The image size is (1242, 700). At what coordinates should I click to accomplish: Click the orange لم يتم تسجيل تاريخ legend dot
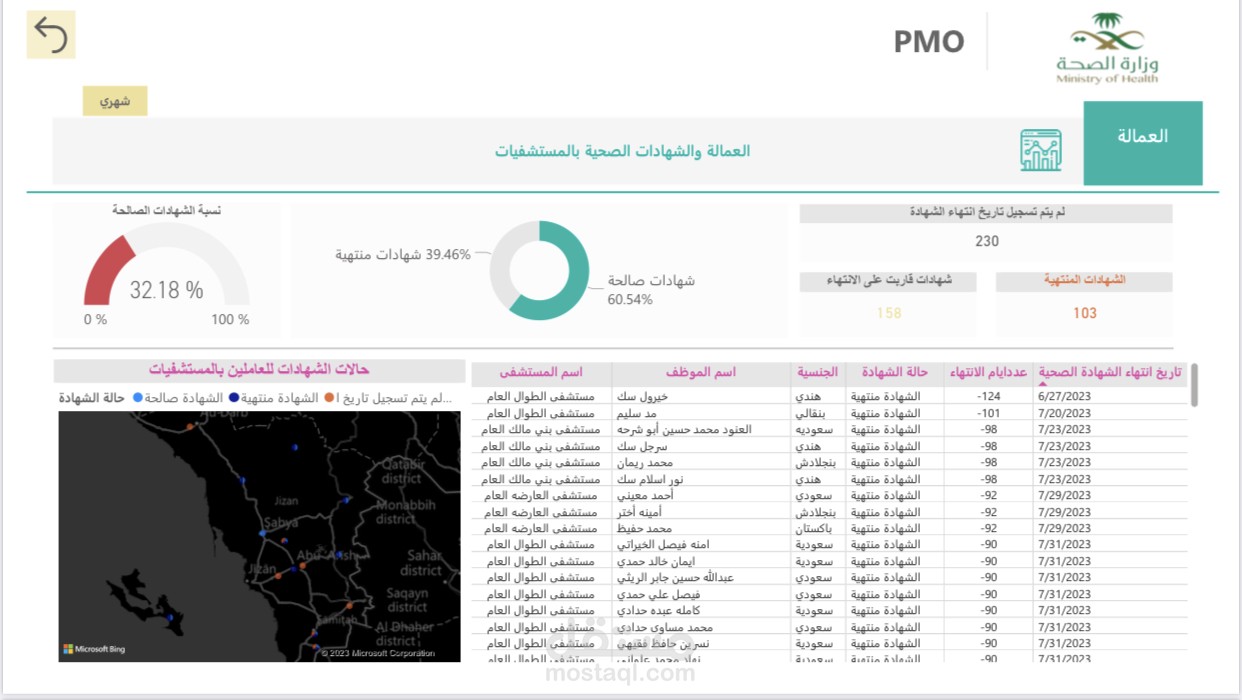pos(329,398)
